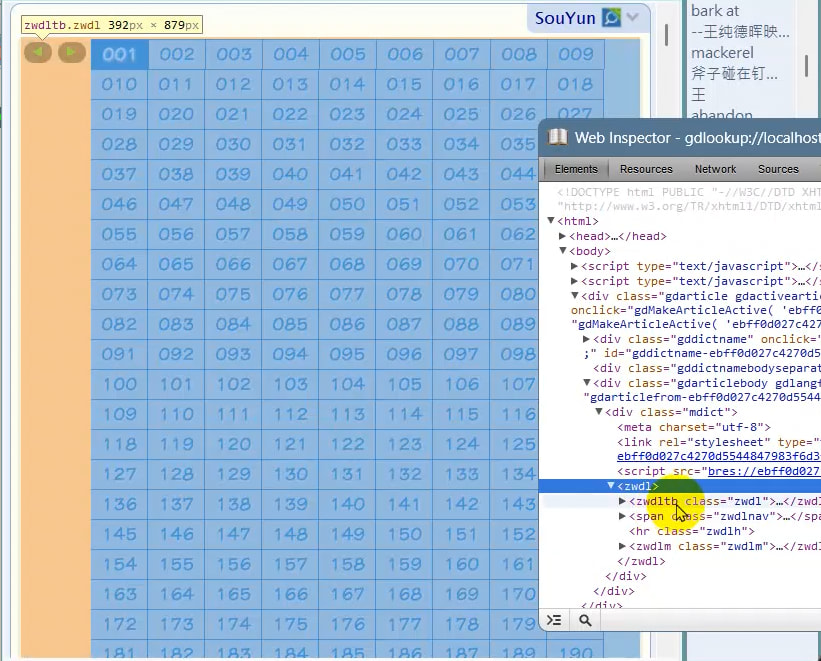Click table cell 009
The image size is (821, 661).
[575, 54]
